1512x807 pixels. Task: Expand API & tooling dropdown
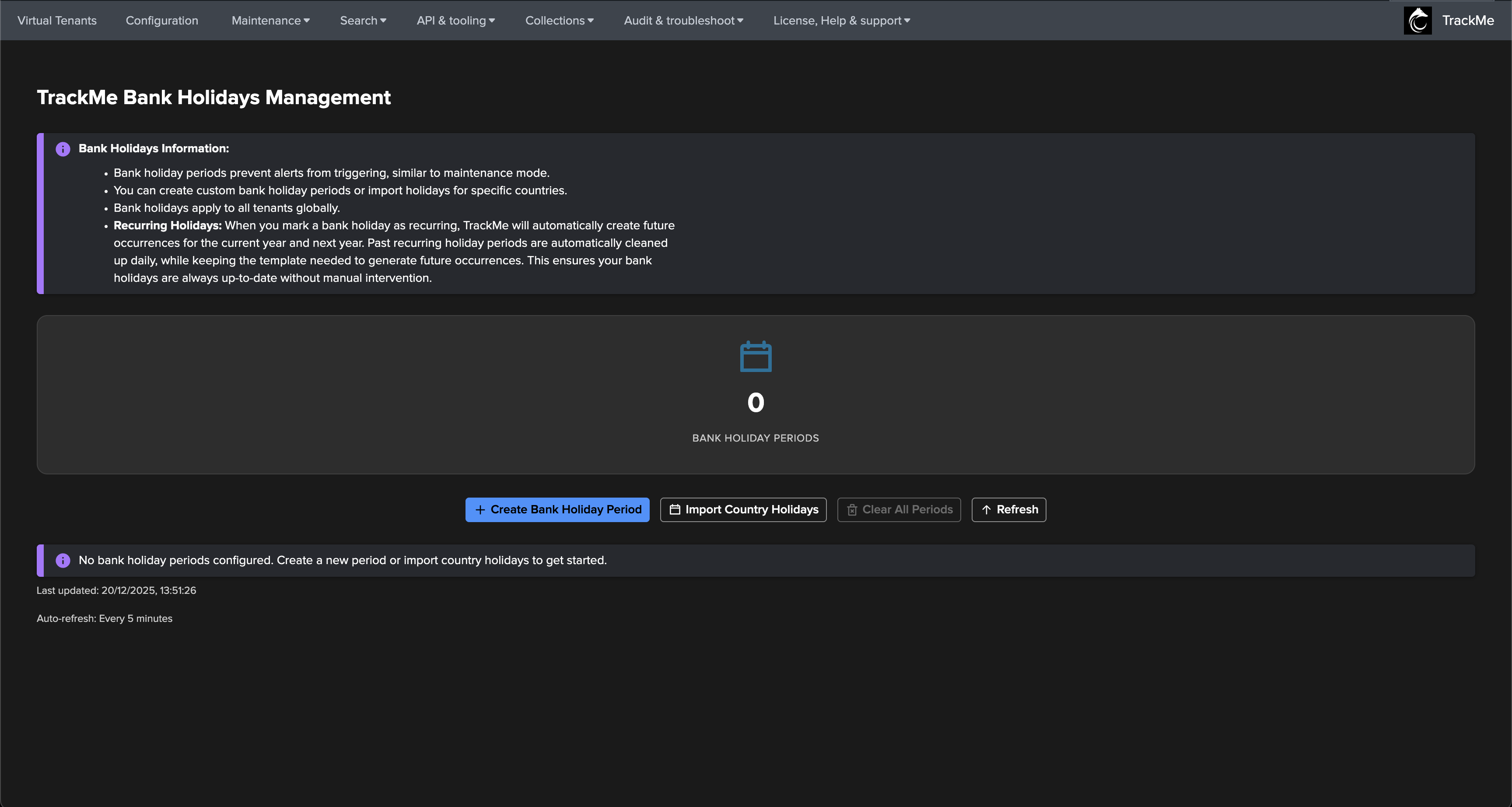pyautogui.click(x=455, y=21)
